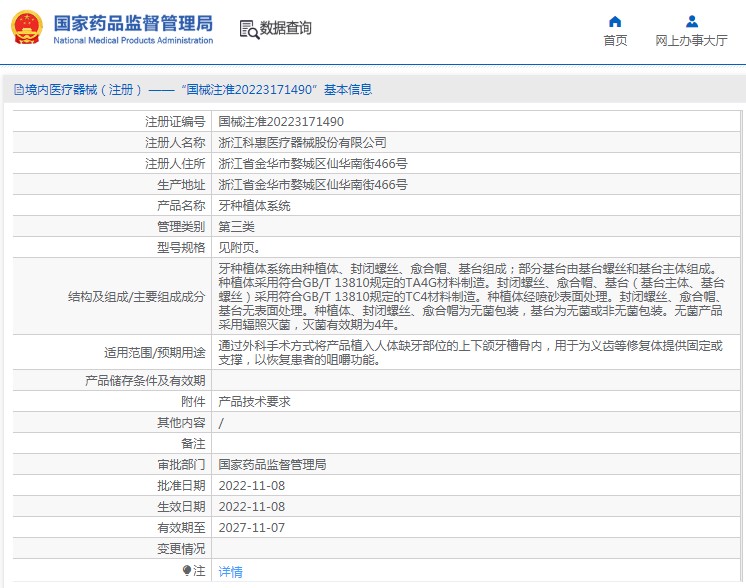Click the 网上办事大厅 user icon
746x588 pixels.
[692, 22]
